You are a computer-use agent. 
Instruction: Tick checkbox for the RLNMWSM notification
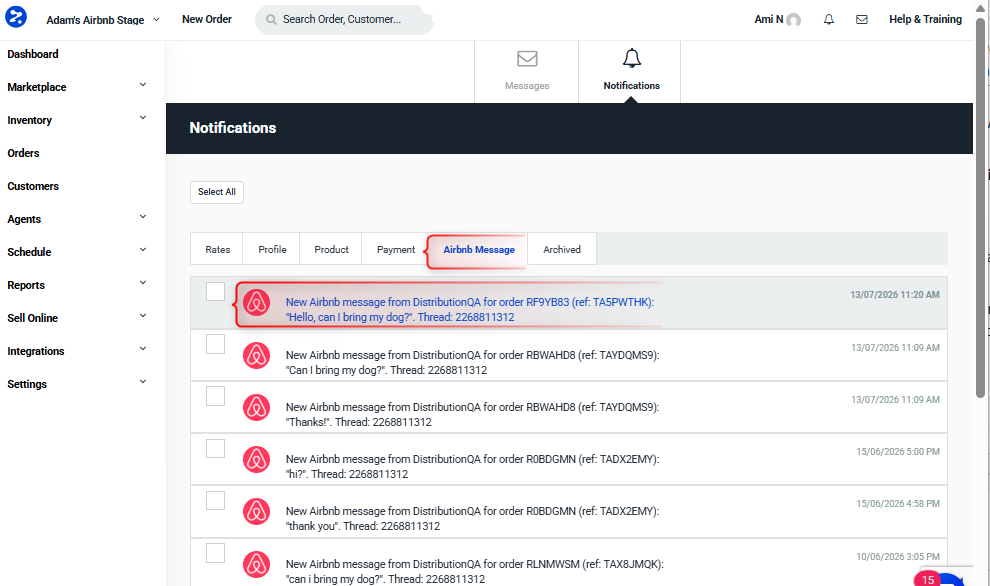[x=215, y=553]
